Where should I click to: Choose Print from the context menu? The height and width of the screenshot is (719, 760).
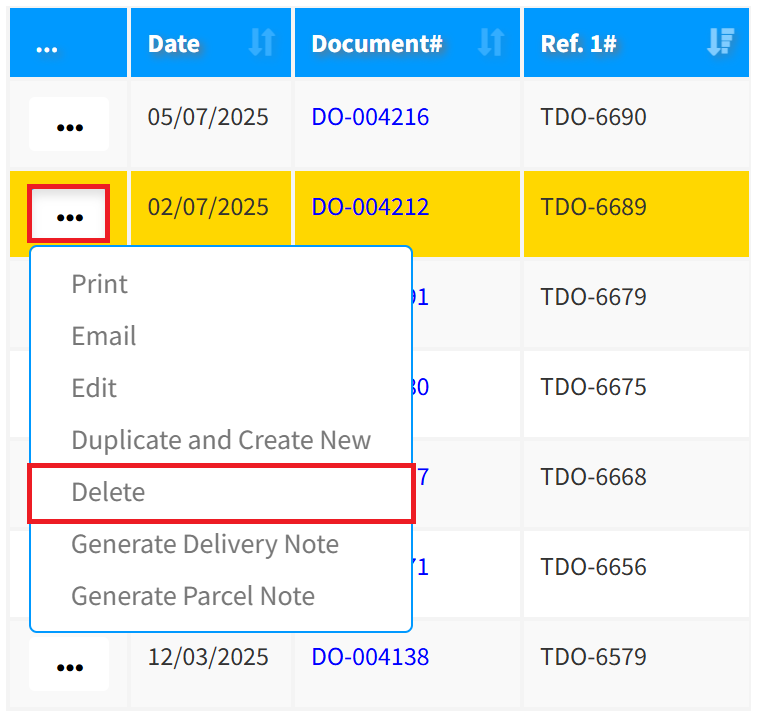[x=100, y=284]
